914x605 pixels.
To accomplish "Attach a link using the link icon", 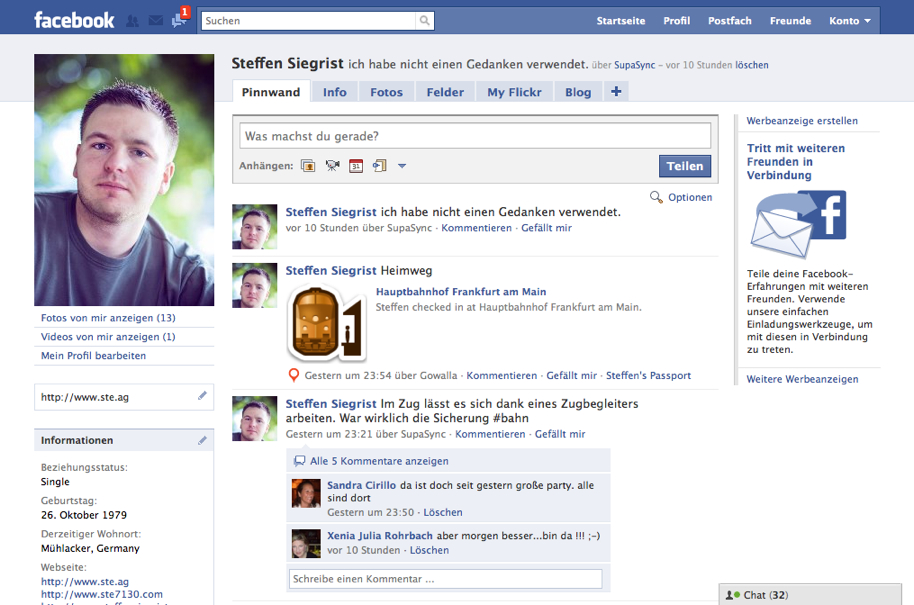I will coord(379,166).
